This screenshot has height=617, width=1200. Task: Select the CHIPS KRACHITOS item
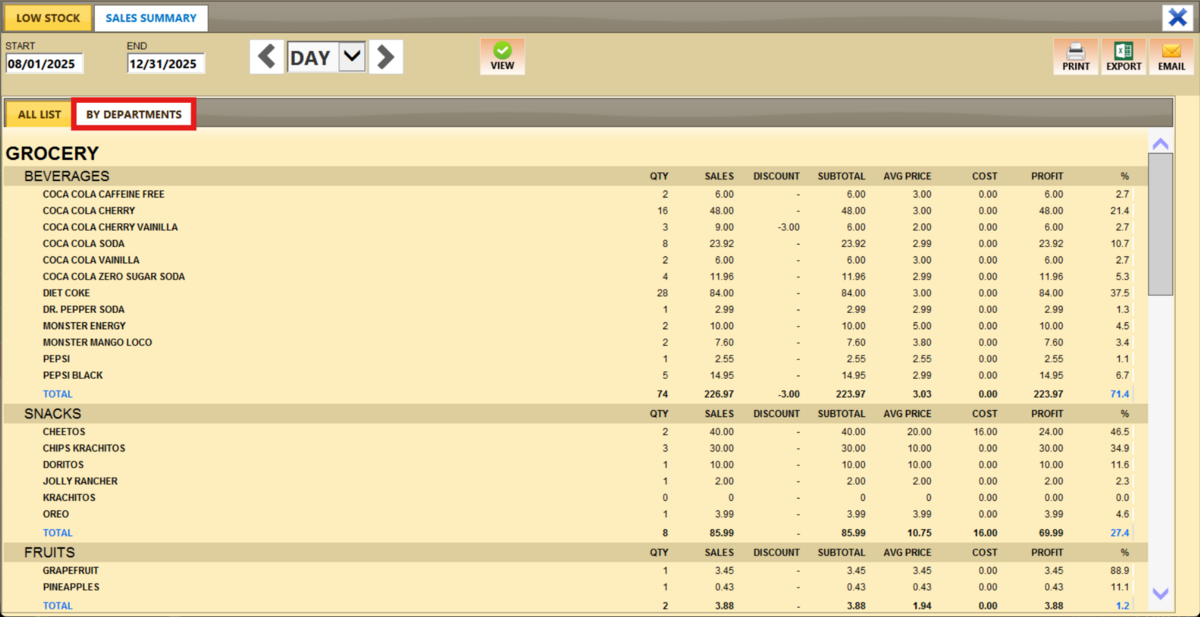point(84,448)
